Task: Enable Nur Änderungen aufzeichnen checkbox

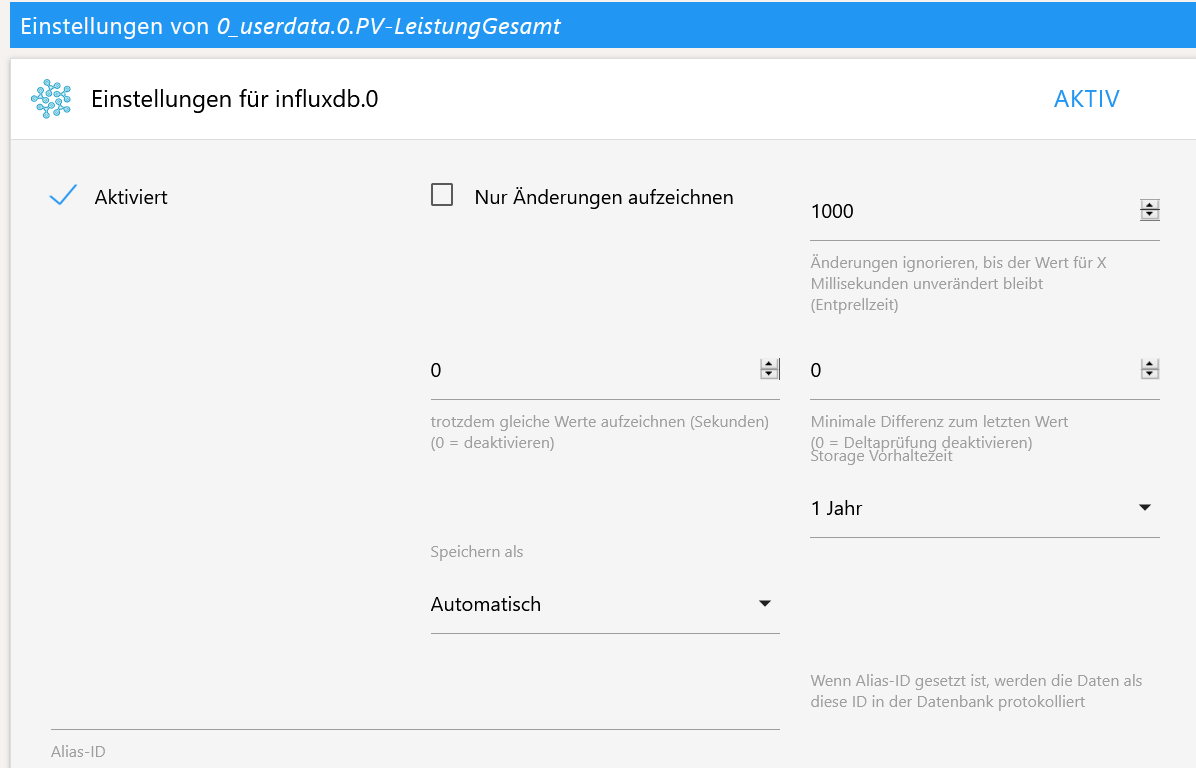Action: click(x=442, y=196)
